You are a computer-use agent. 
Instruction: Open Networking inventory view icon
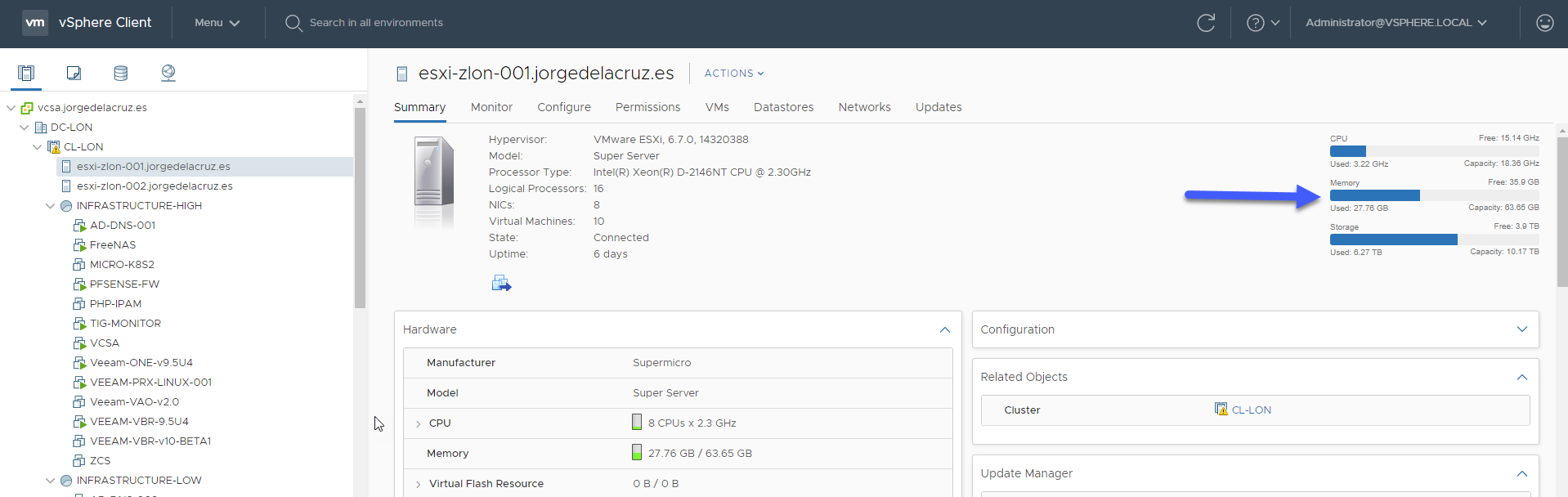point(168,74)
